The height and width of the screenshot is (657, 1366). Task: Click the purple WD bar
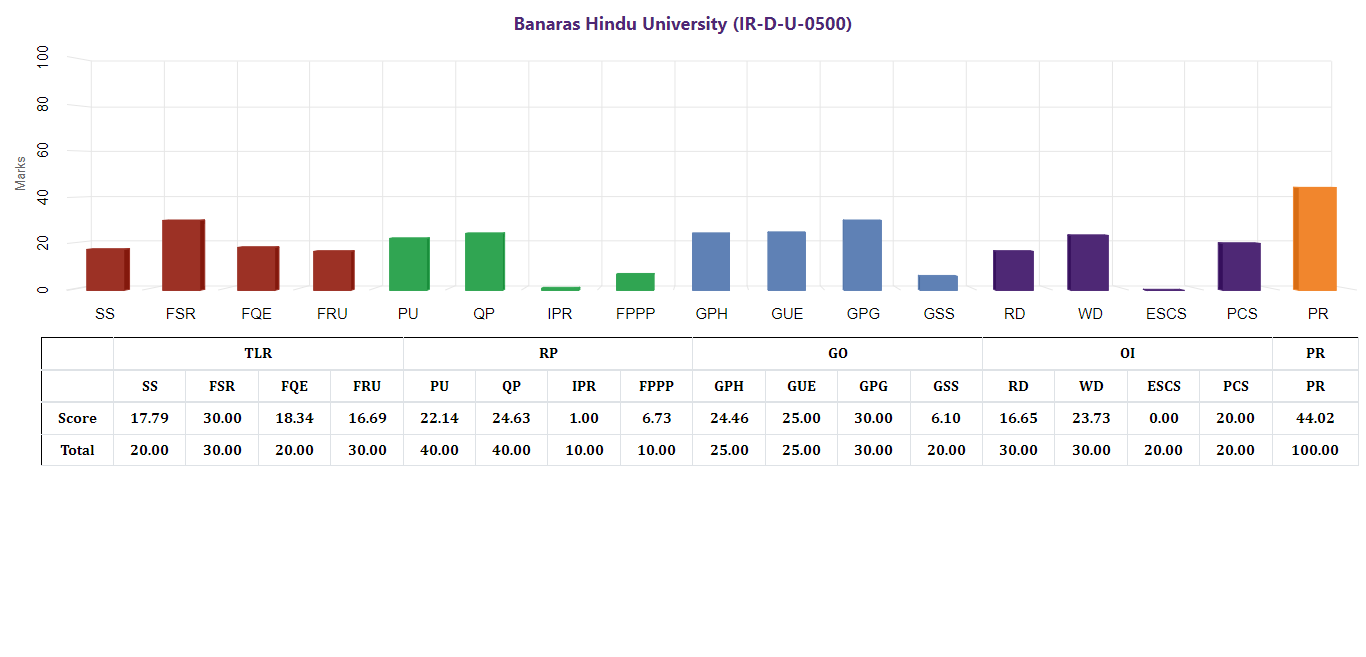[1088, 262]
